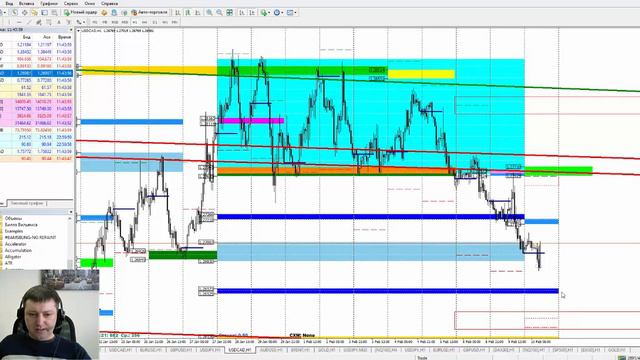The image size is (640, 360).
Task: Select Examples in Navigator list
Action: tap(14, 231)
